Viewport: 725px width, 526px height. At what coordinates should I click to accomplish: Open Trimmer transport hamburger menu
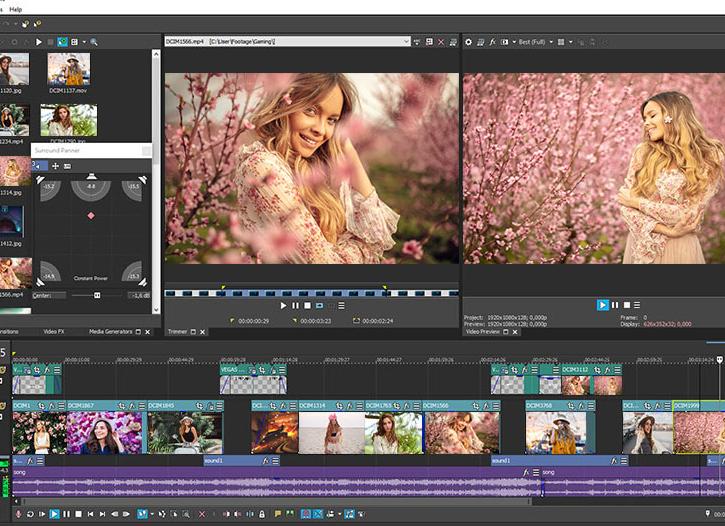coord(341,306)
